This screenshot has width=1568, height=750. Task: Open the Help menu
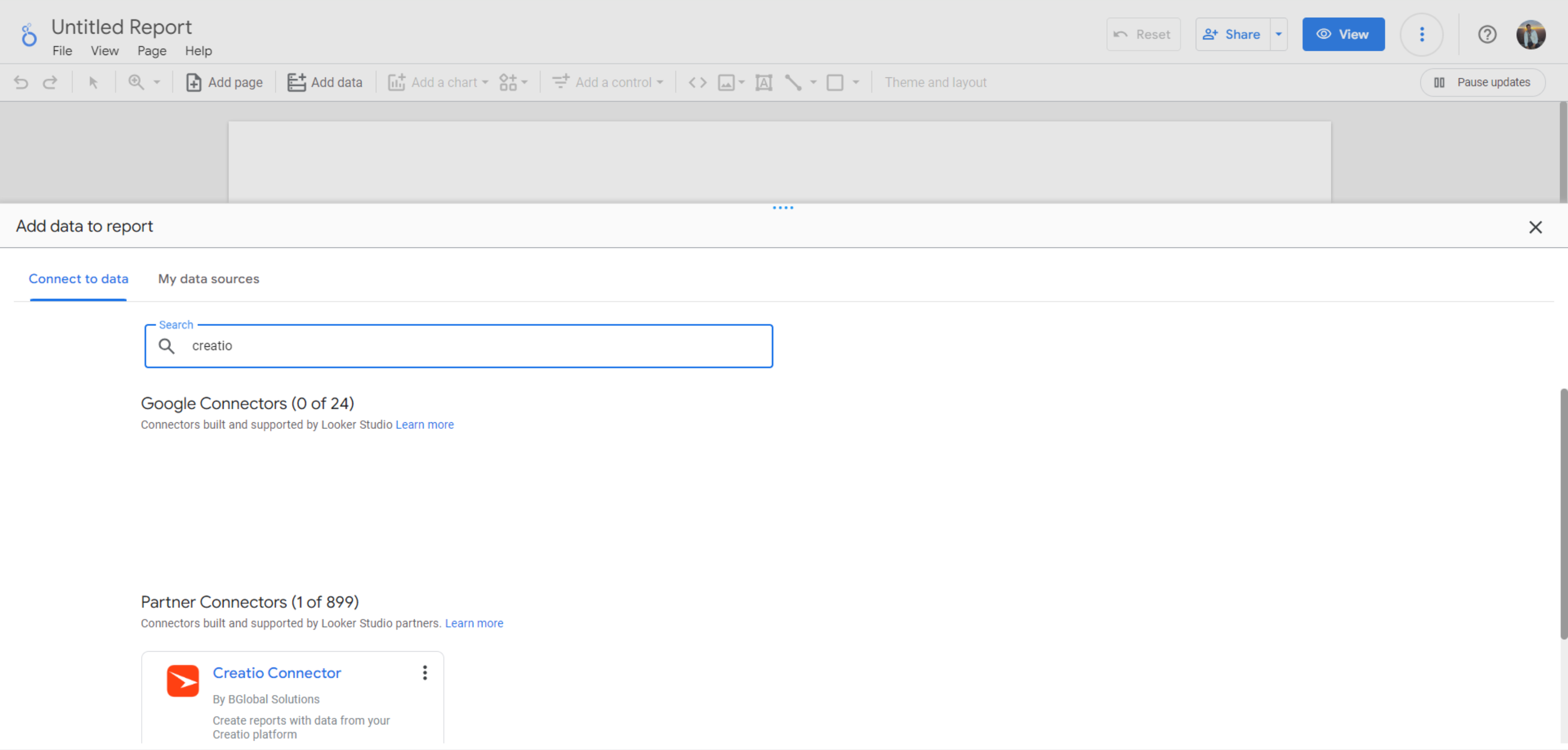click(x=198, y=50)
